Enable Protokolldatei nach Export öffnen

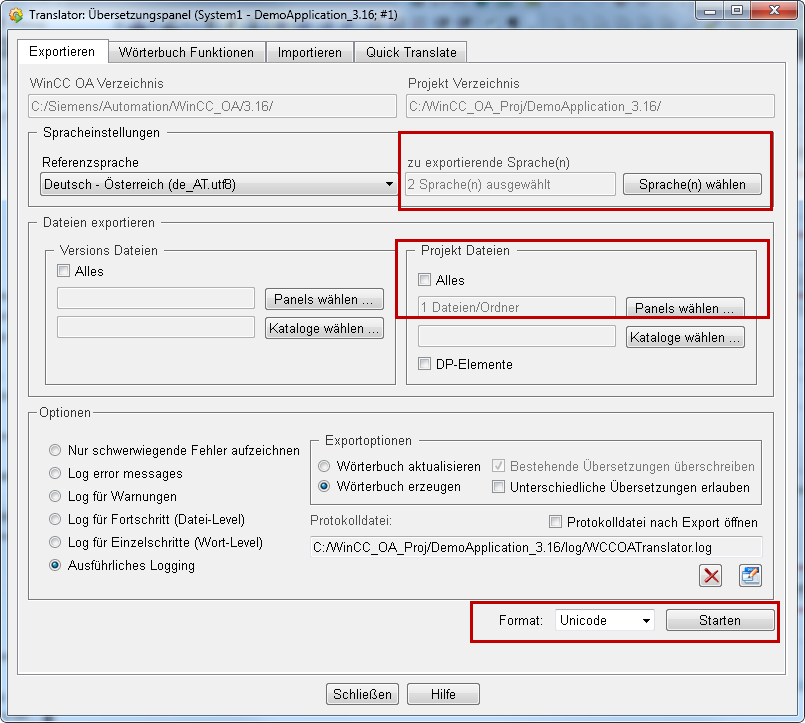pyautogui.click(x=555, y=522)
